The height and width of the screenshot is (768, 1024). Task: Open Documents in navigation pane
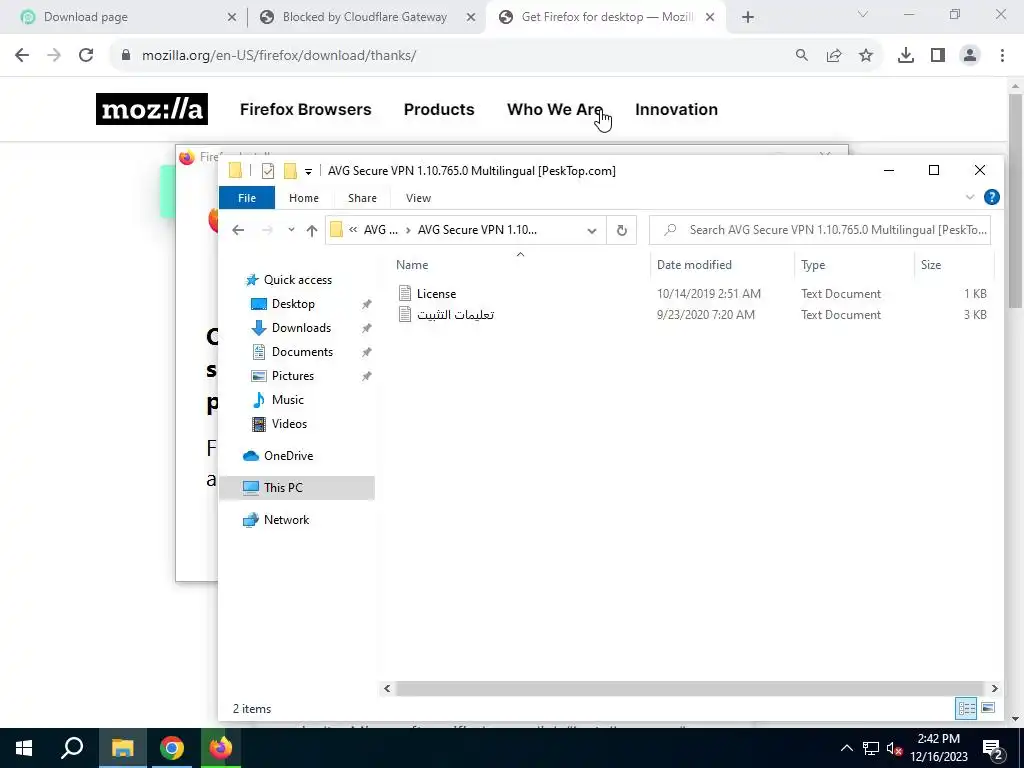click(302, 352)
